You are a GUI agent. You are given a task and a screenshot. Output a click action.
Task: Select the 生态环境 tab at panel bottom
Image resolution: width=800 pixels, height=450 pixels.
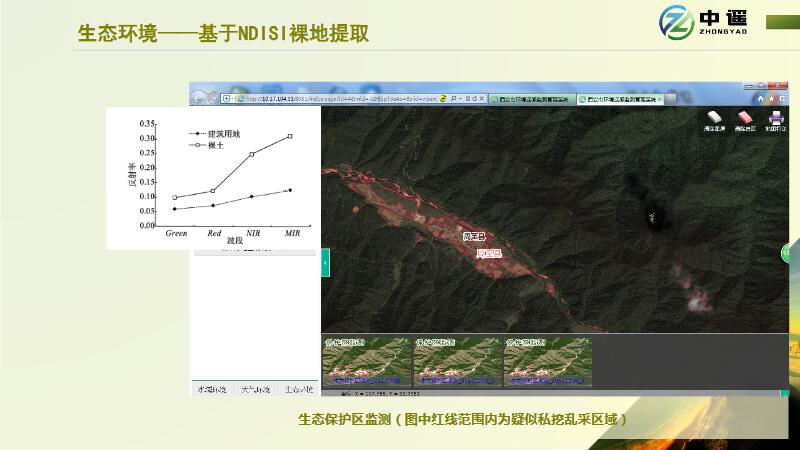pyautogui.click(x=297, y=388)
